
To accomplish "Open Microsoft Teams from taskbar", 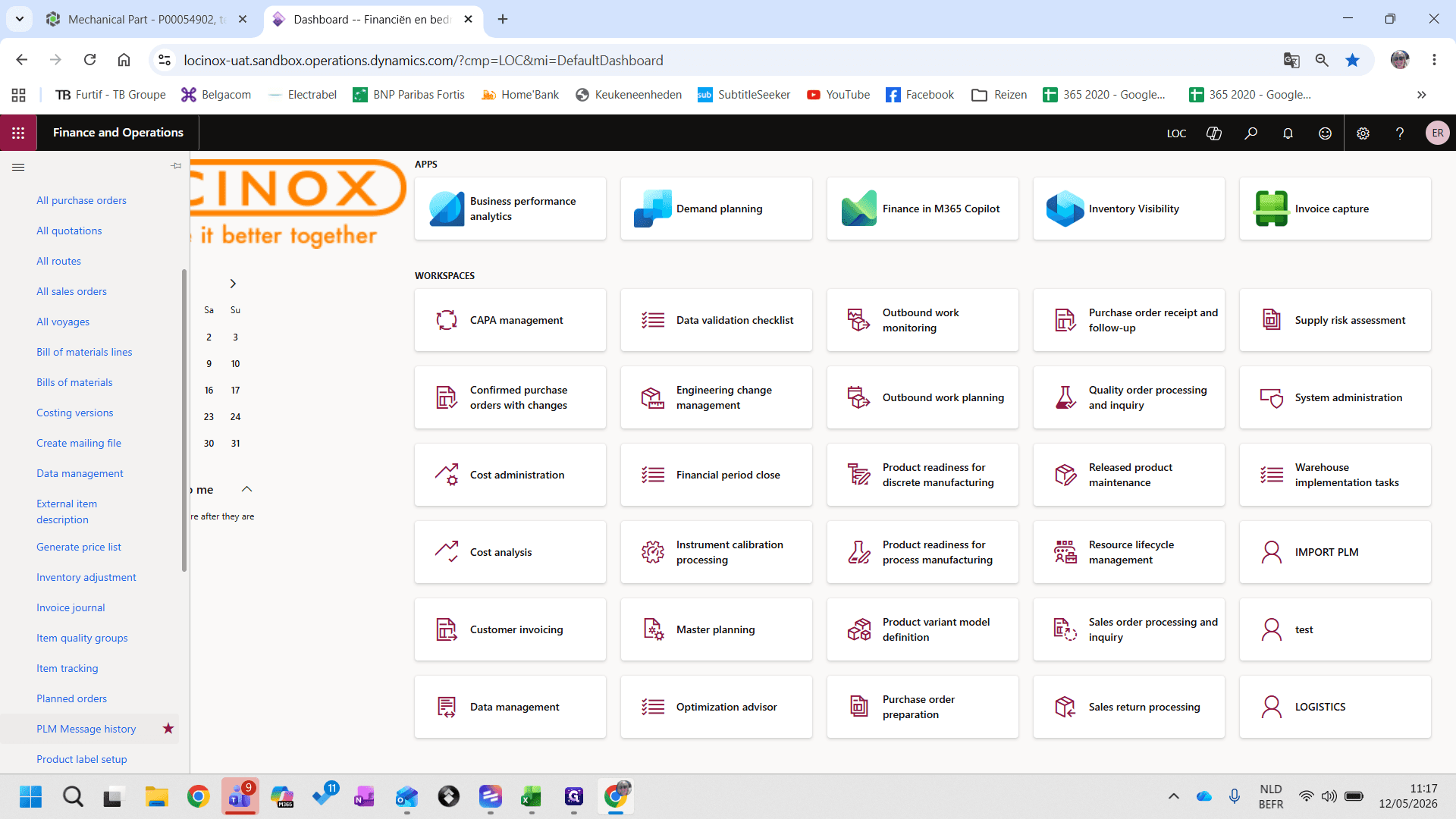I will [x=240, y=797].
